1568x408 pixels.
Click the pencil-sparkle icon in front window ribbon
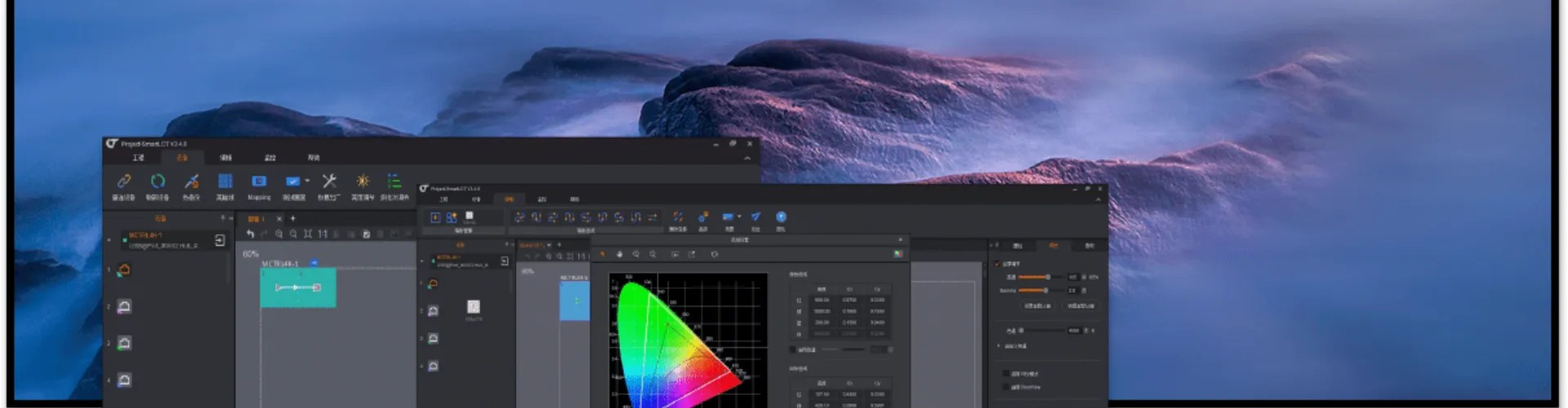677,216
